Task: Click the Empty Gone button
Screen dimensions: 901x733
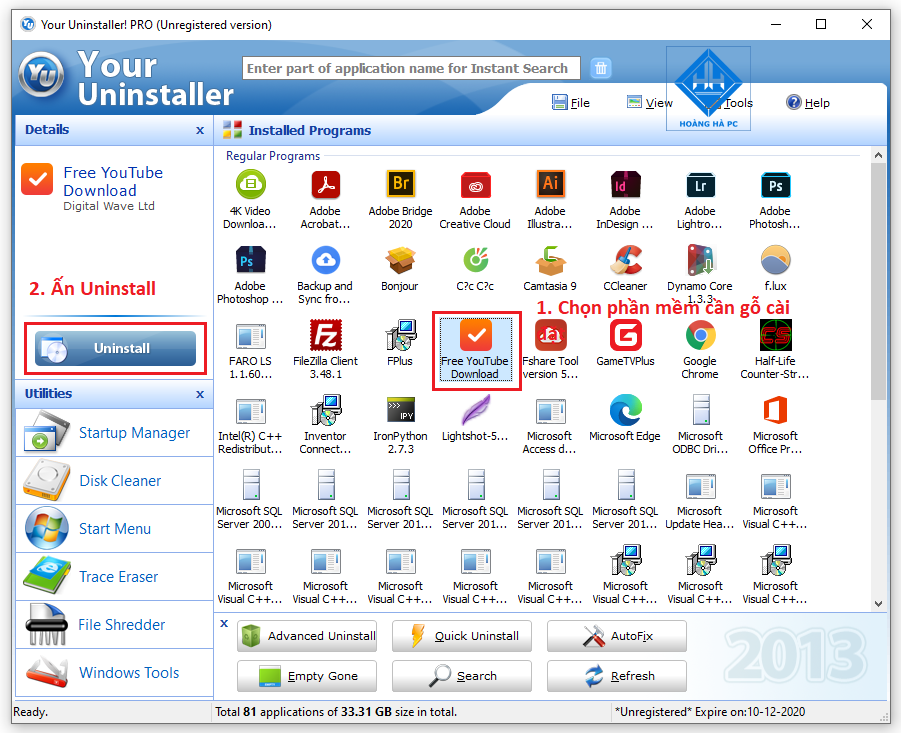Action: (306, 676)
